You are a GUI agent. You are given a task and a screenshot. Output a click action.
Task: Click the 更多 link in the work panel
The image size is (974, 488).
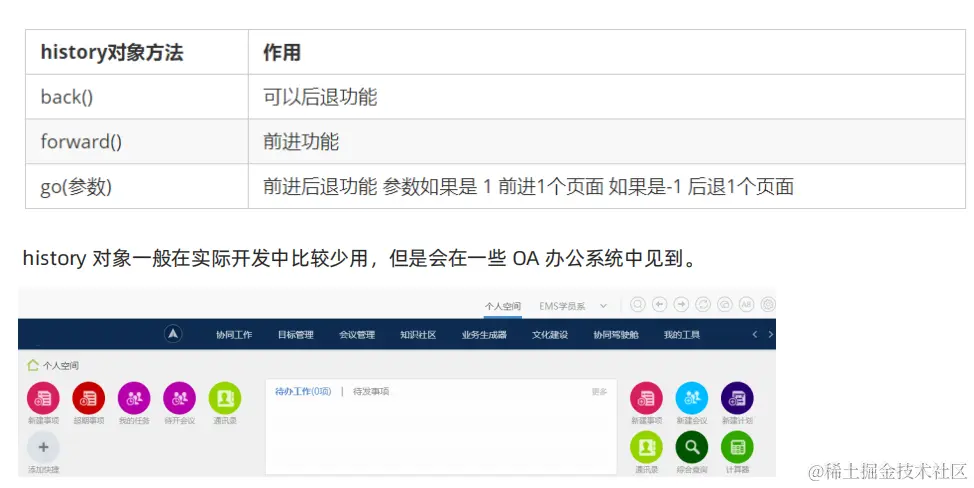[599, 392]
